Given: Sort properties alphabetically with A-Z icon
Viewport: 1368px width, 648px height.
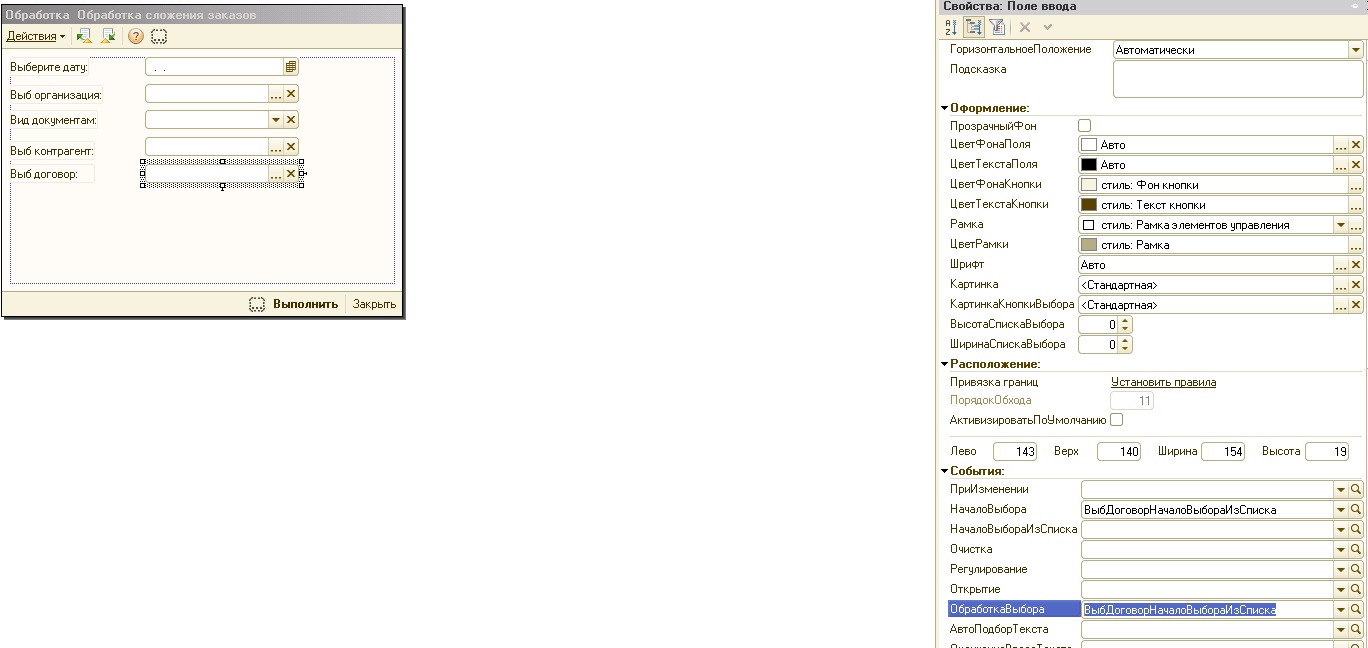Looking at the screenshot, I should click(951, 27).
